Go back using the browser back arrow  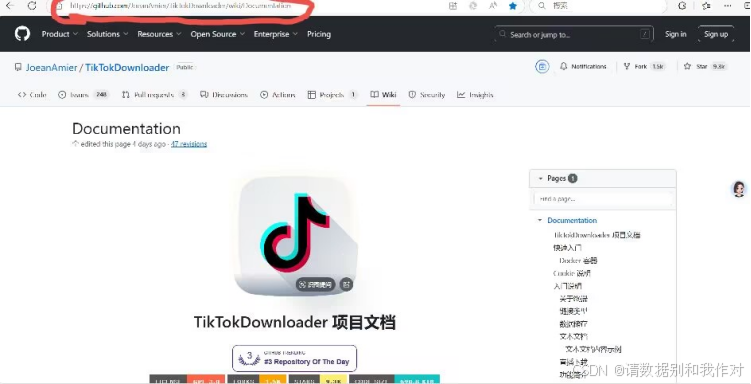pyautogui.click(x=10, y=6)
